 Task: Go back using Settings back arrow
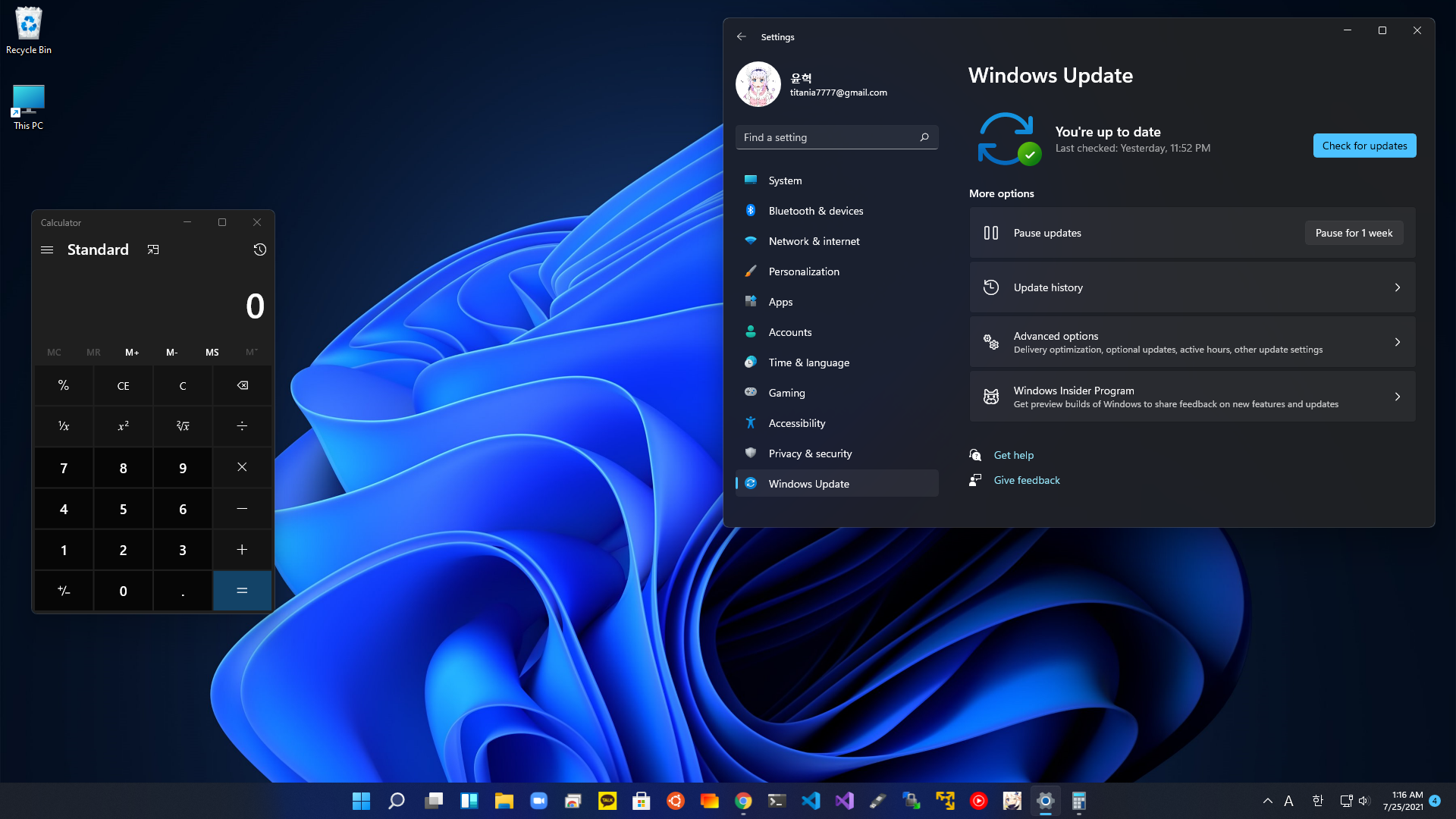pyautogui.click(x=742, y=36)
